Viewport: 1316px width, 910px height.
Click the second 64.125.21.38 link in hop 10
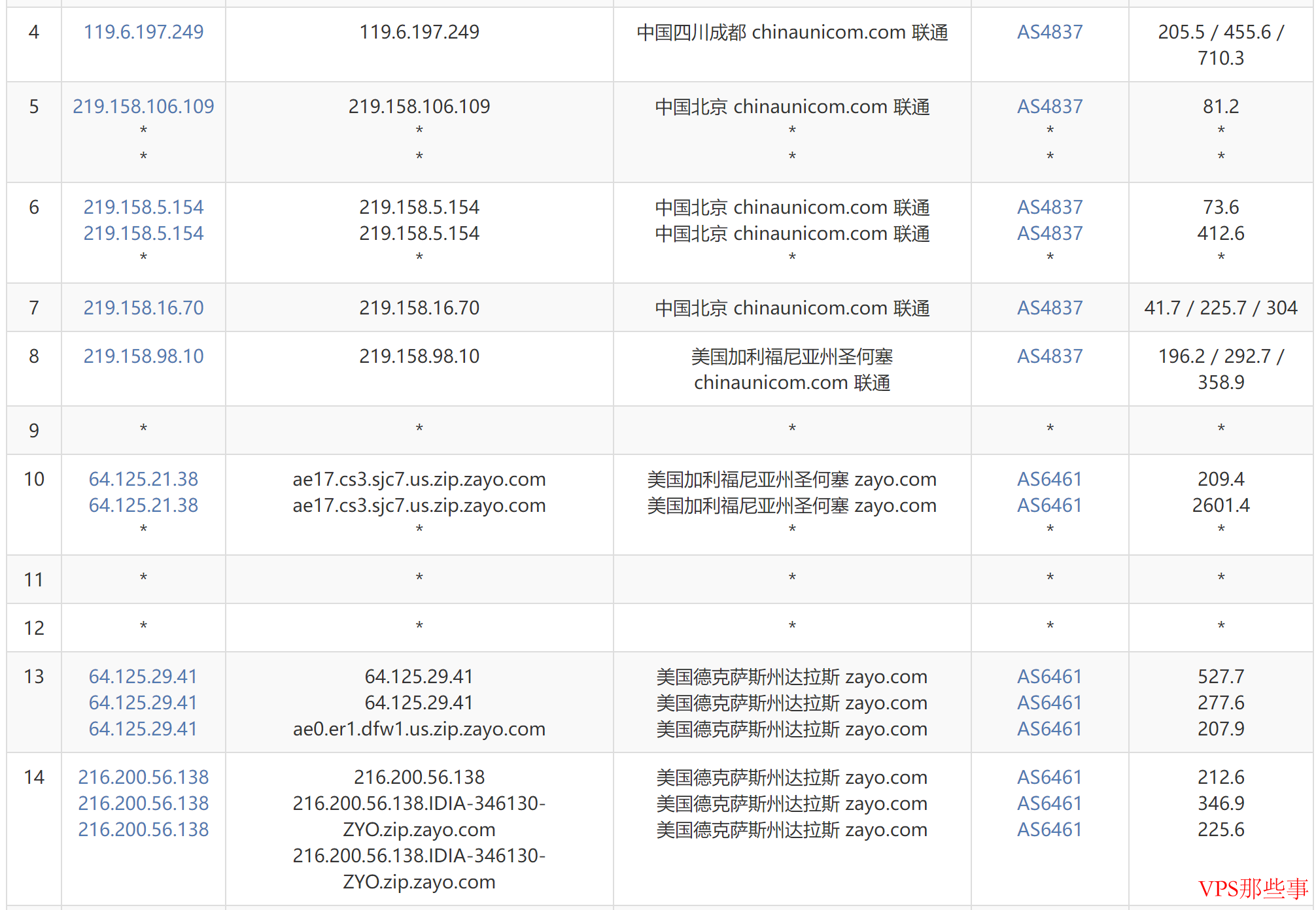(143, 505)
